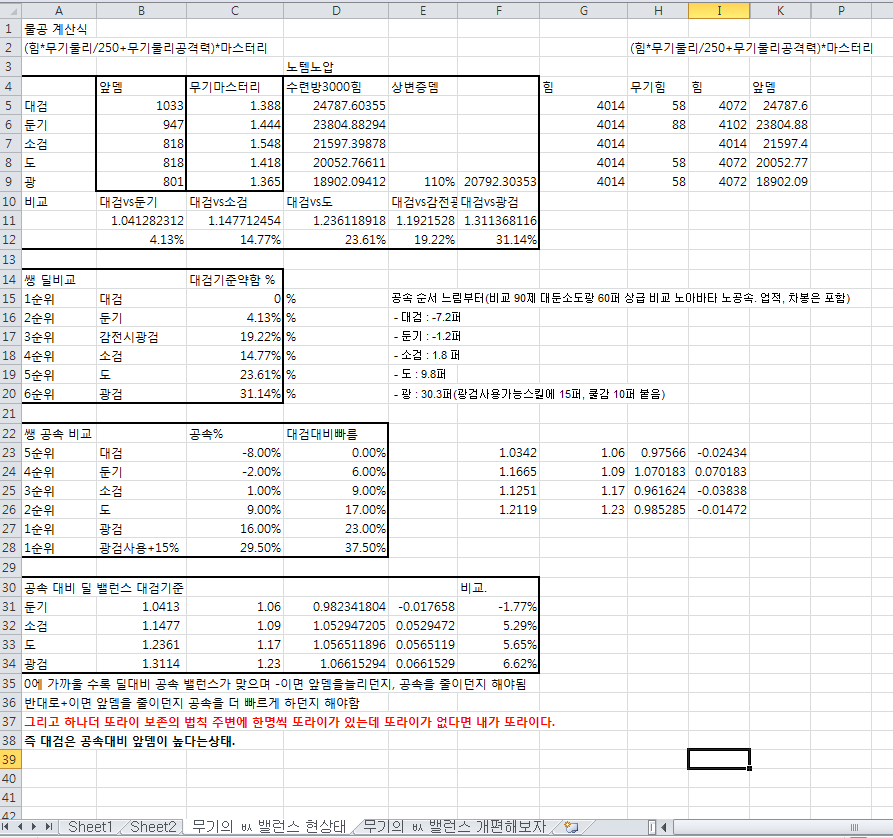Viewport: 893px width, 838px height.
Task: Switch to 무기의 밸런스 개편해보자 tab
Action: click(x=455, y=827)
